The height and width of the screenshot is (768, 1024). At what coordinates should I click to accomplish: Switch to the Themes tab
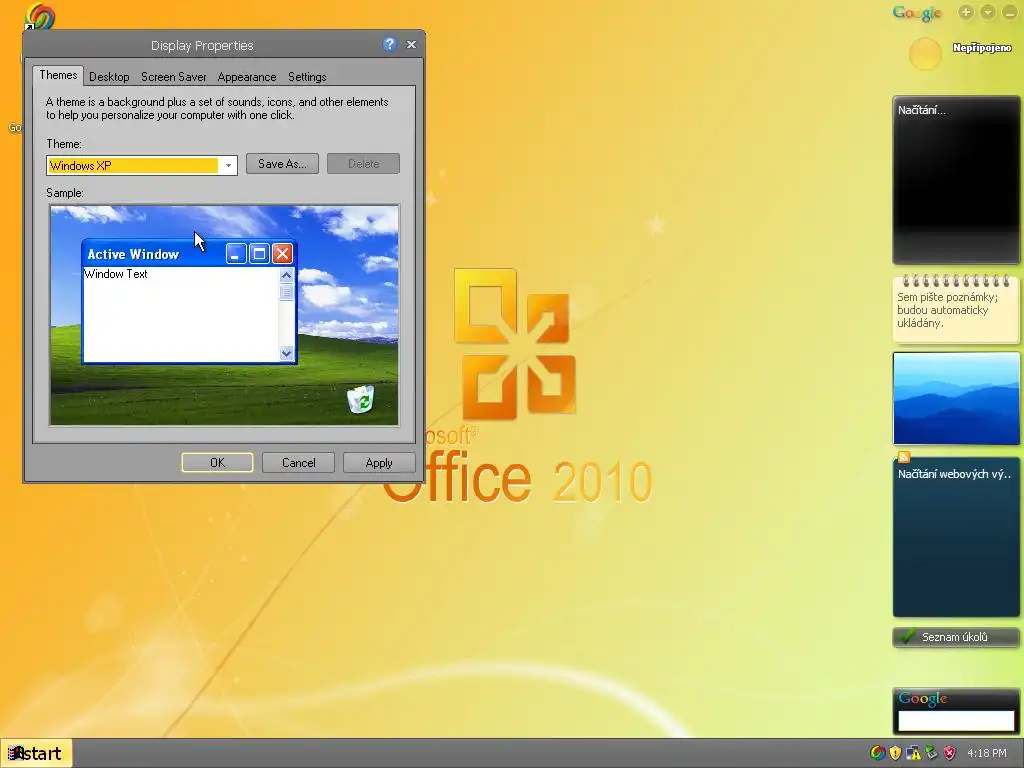point(58,75)
